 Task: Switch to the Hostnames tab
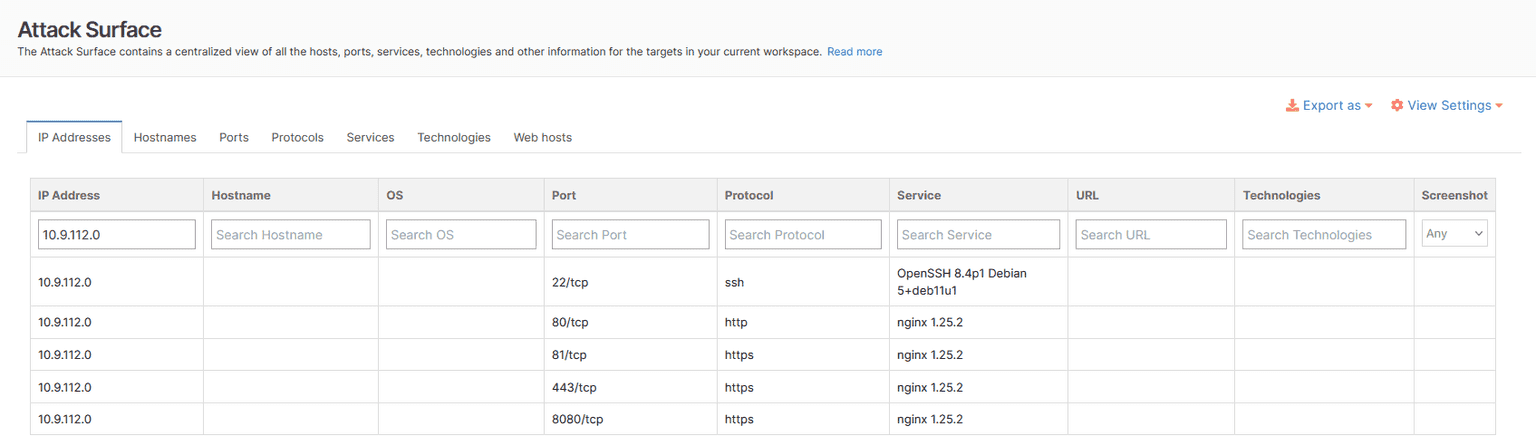point(165,137)
